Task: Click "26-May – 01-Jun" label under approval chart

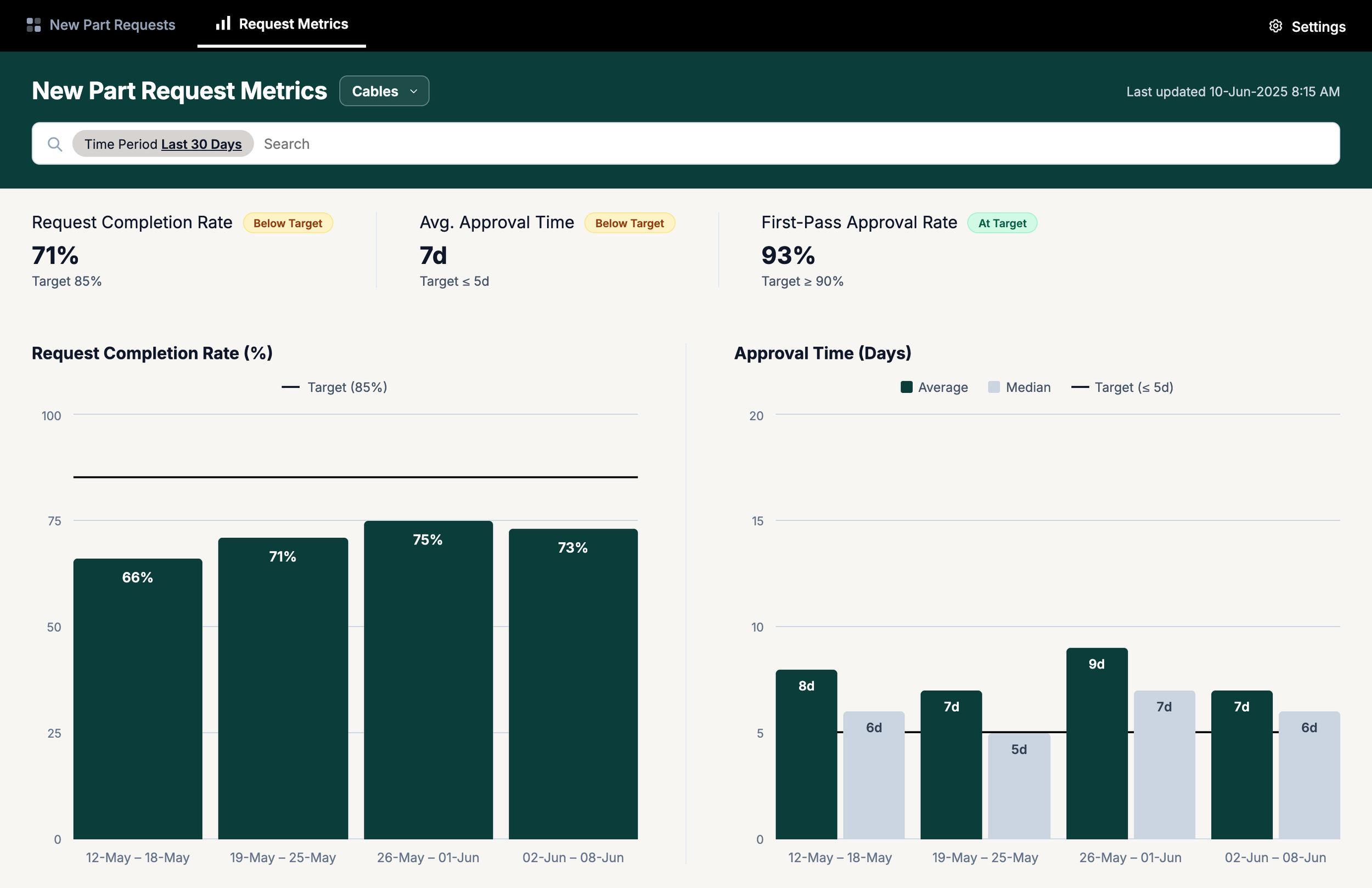Action: click(x=1131, y=857)
